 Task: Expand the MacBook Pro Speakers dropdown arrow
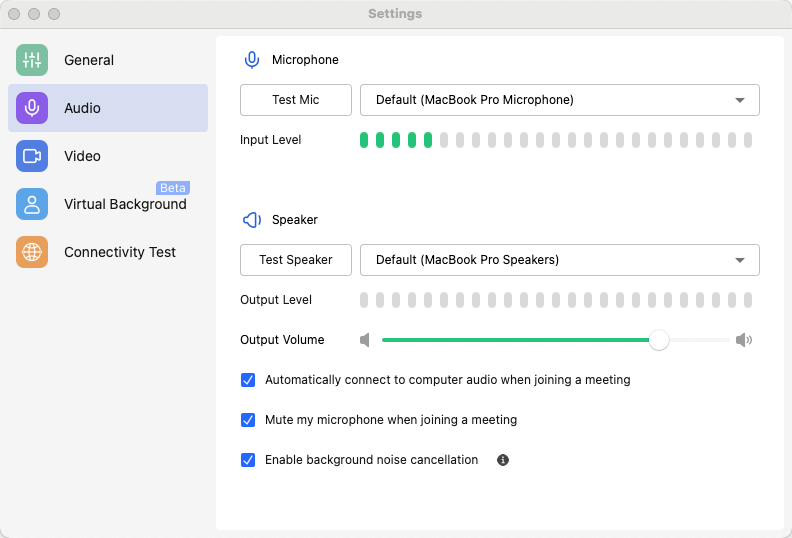740,260
